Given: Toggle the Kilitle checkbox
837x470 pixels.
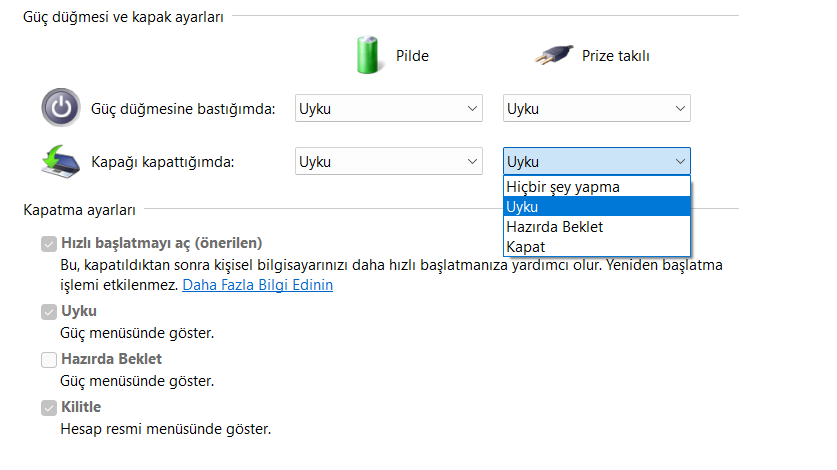Looking at the screenshot, I should pos(49,408).
